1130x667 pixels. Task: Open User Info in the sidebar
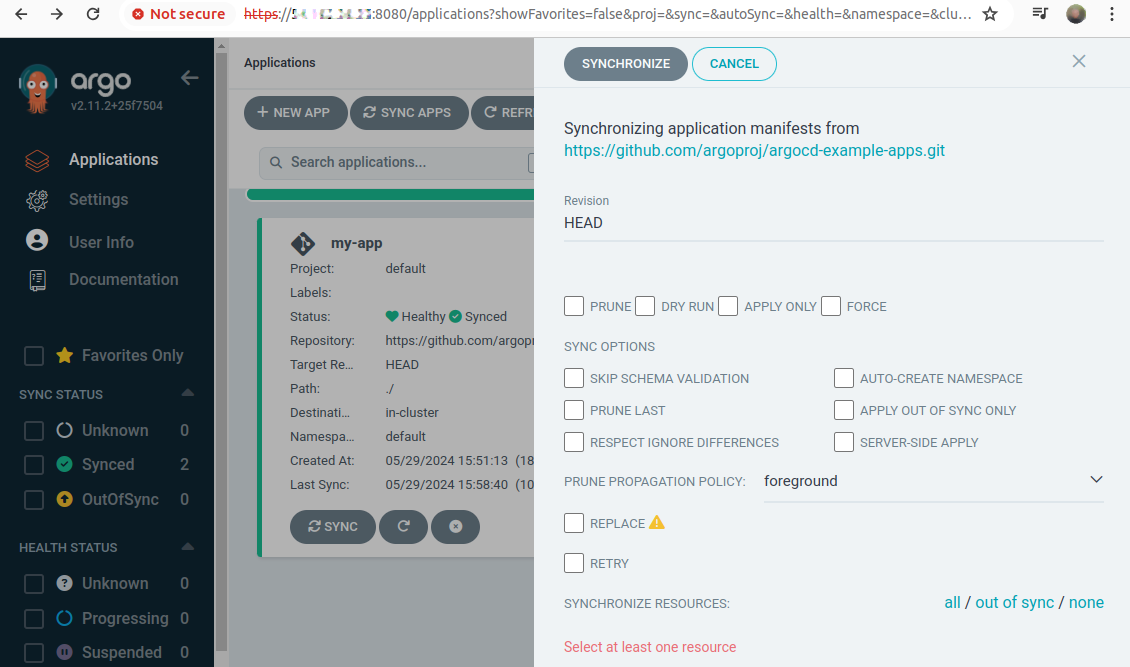click(101, 243)
